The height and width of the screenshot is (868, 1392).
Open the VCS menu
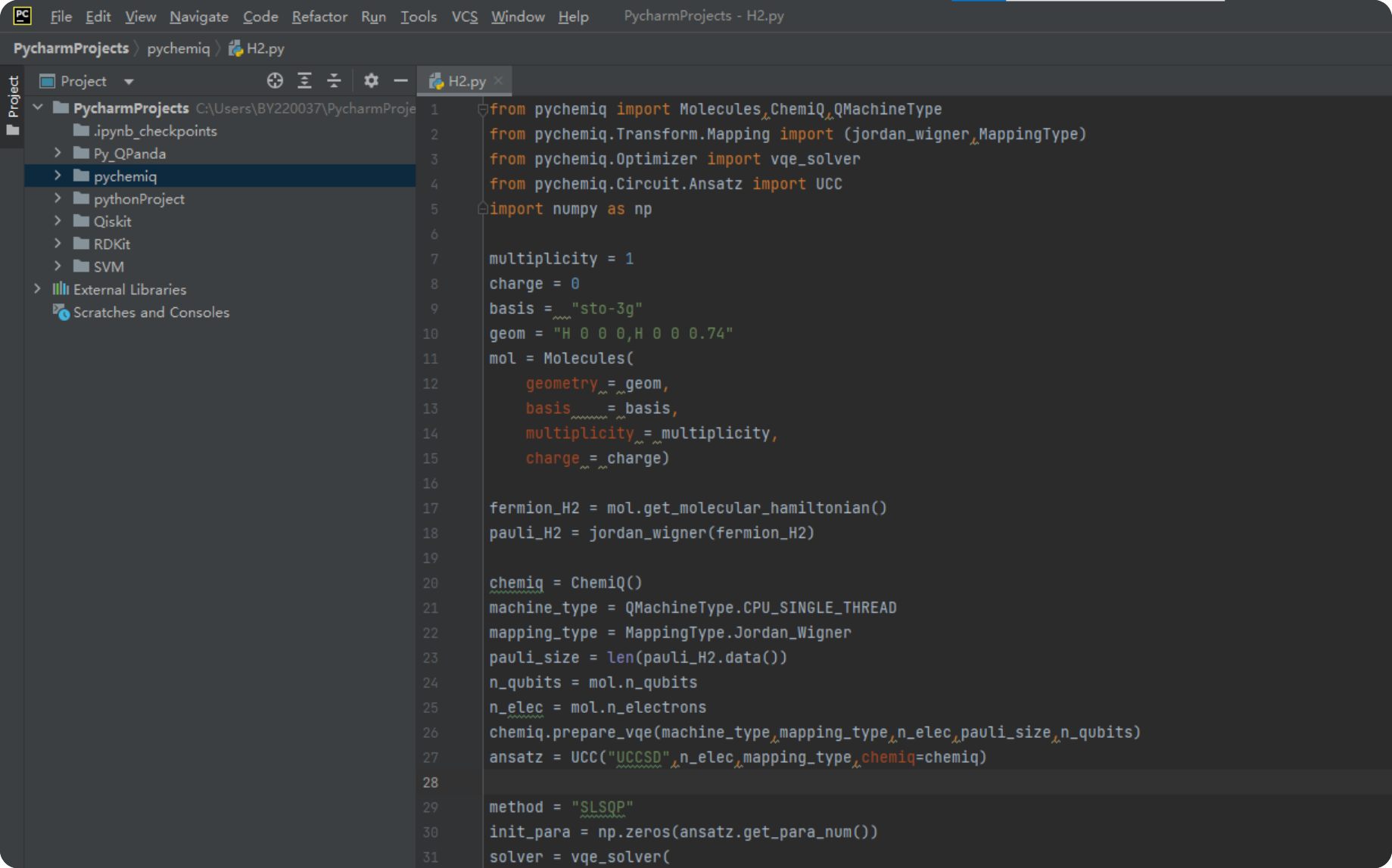pos(464,17)
